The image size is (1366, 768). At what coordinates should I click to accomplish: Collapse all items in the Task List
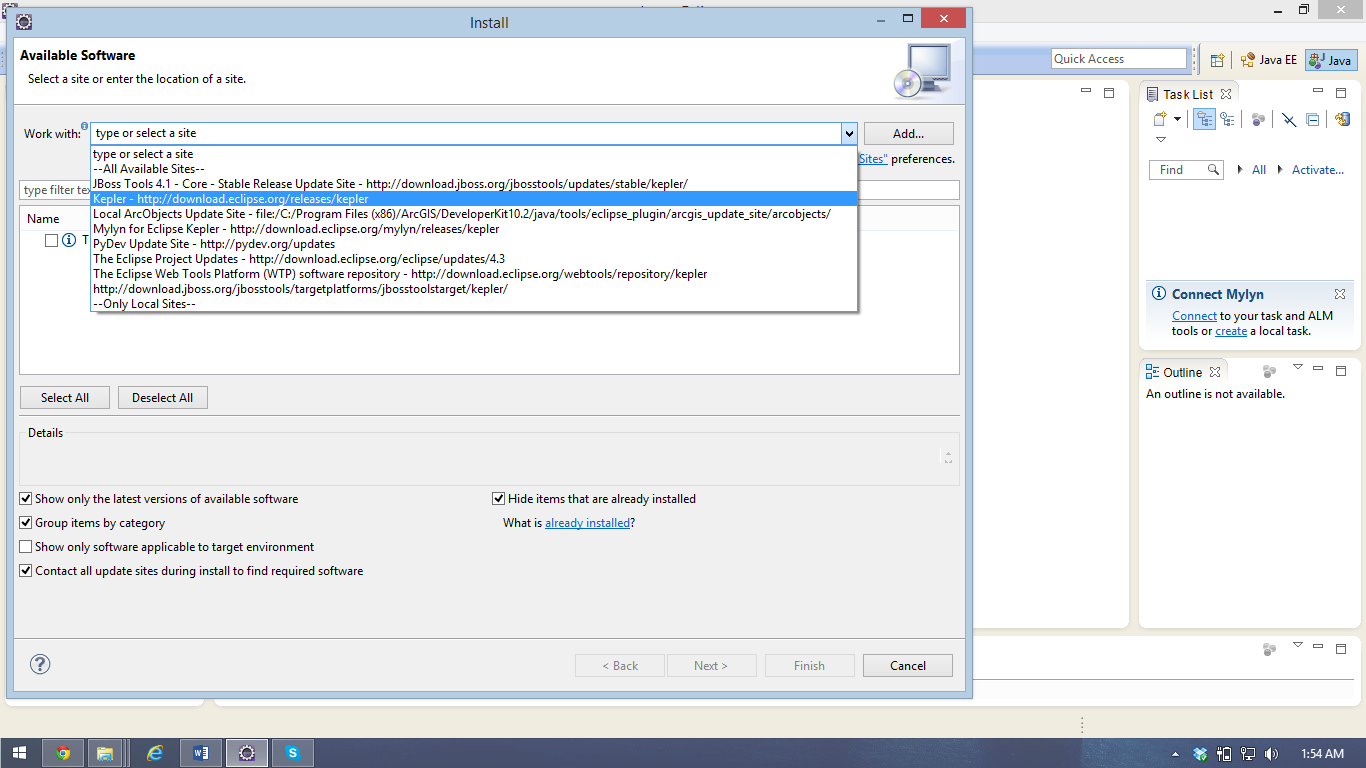click(1312, 119)
